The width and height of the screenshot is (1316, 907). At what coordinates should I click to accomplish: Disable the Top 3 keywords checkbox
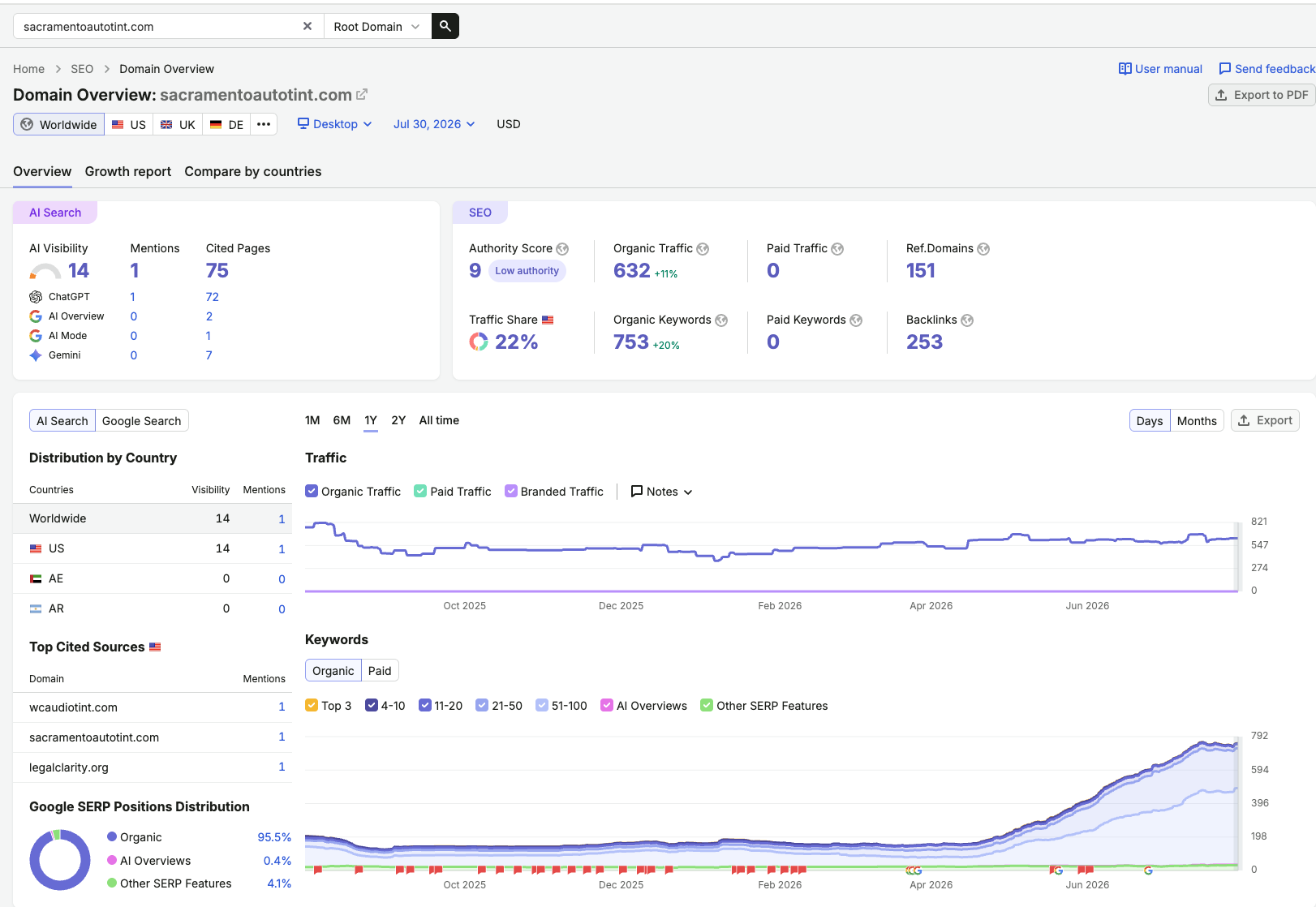(x=312, y=705)
